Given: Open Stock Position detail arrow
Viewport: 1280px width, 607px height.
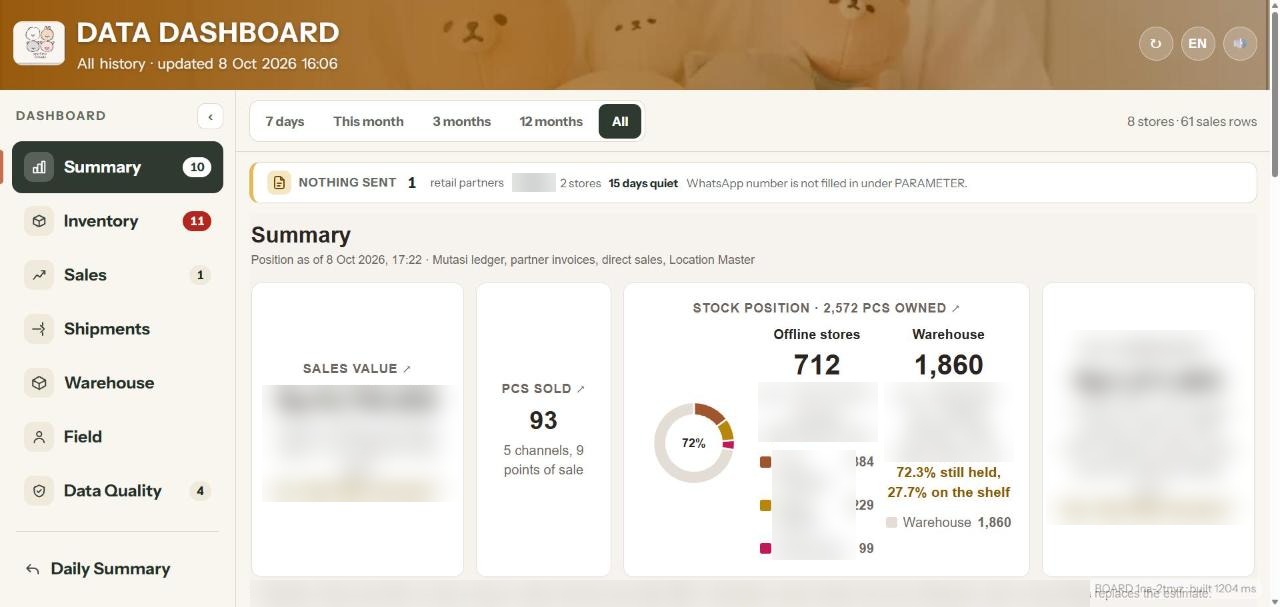Looking at the screenshot, I should pos(955,309).
